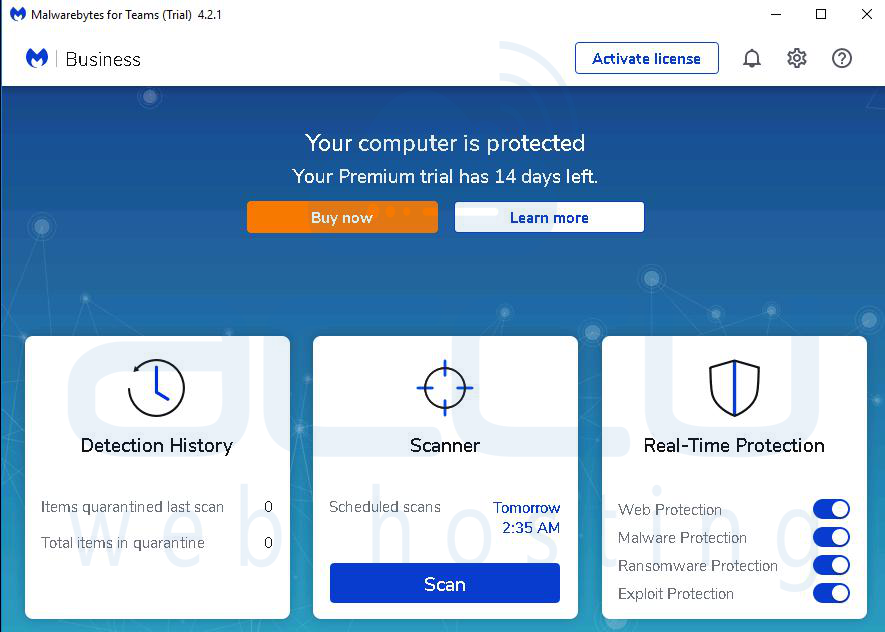
Task: Turn off Exploit Protection switch
Action: click(x=831, y=594)
